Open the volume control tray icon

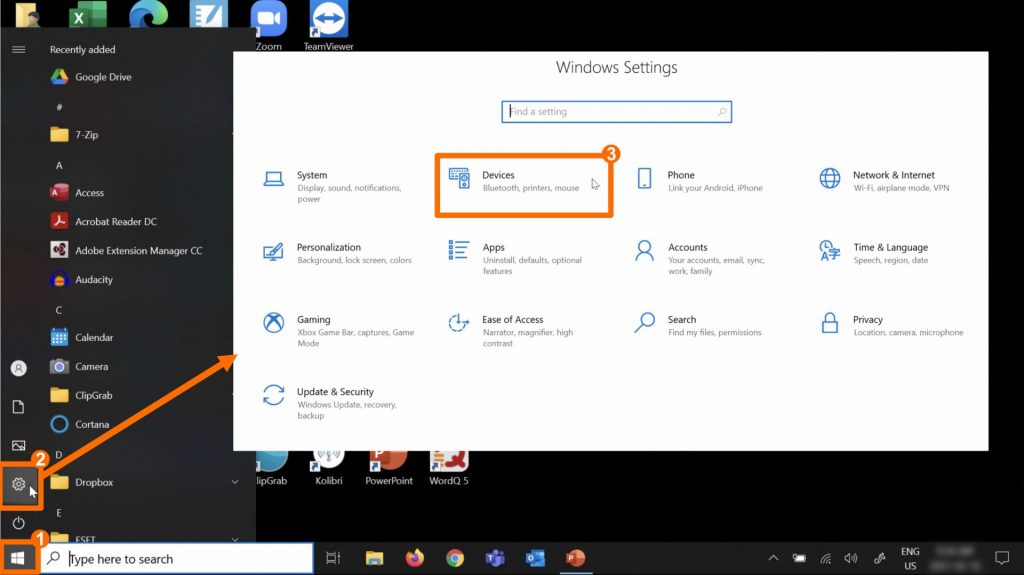[x=851, y=558]
